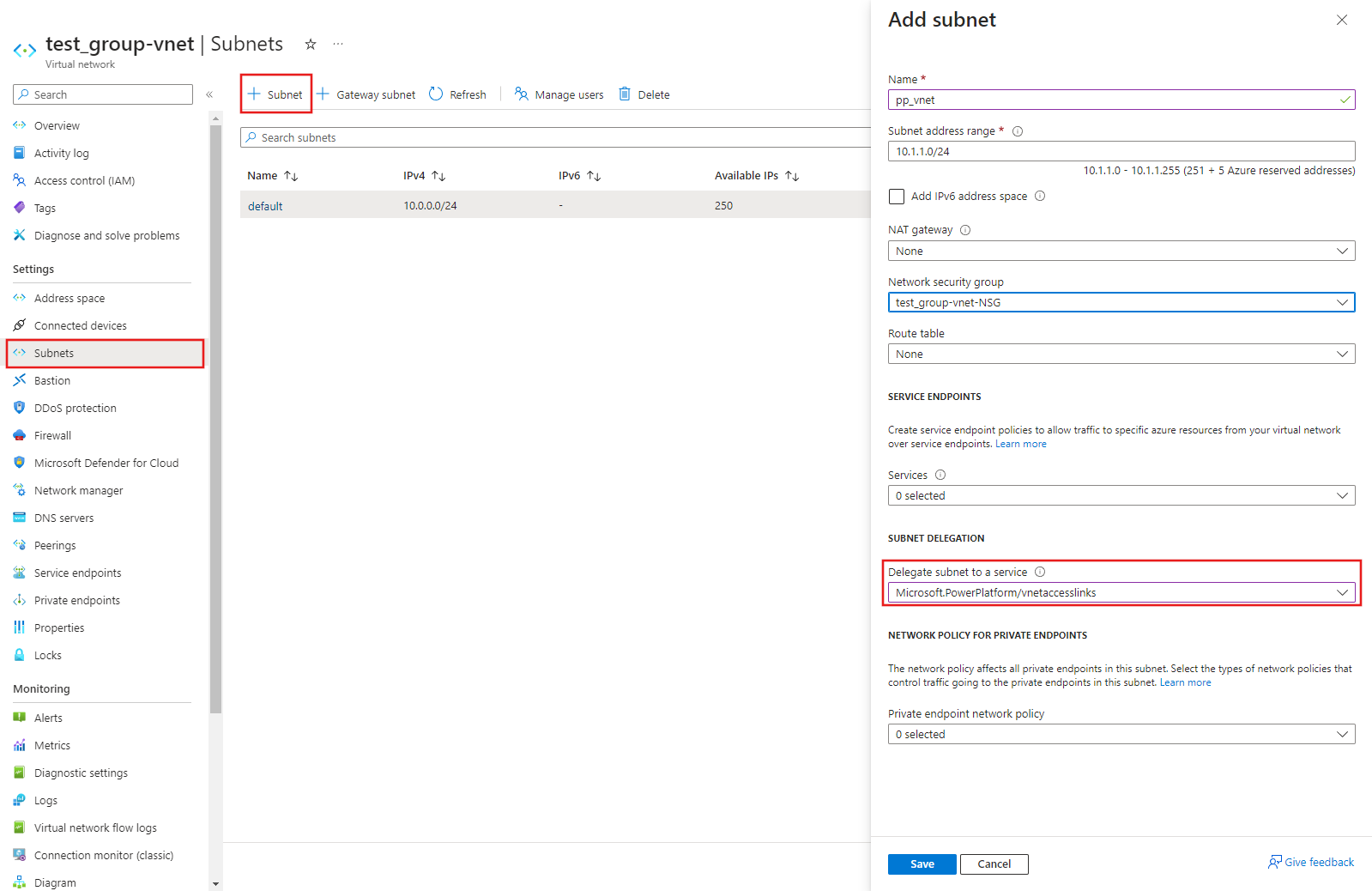Open Firewall in the Settings menu
This screenshot has width=1372, height=891.
52,435
